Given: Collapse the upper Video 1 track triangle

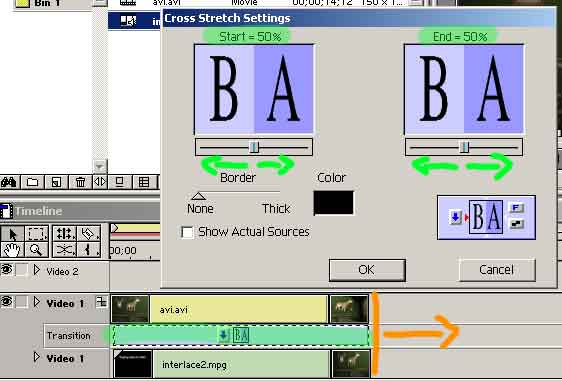Looking at the screenshot, I should point(37,302).
